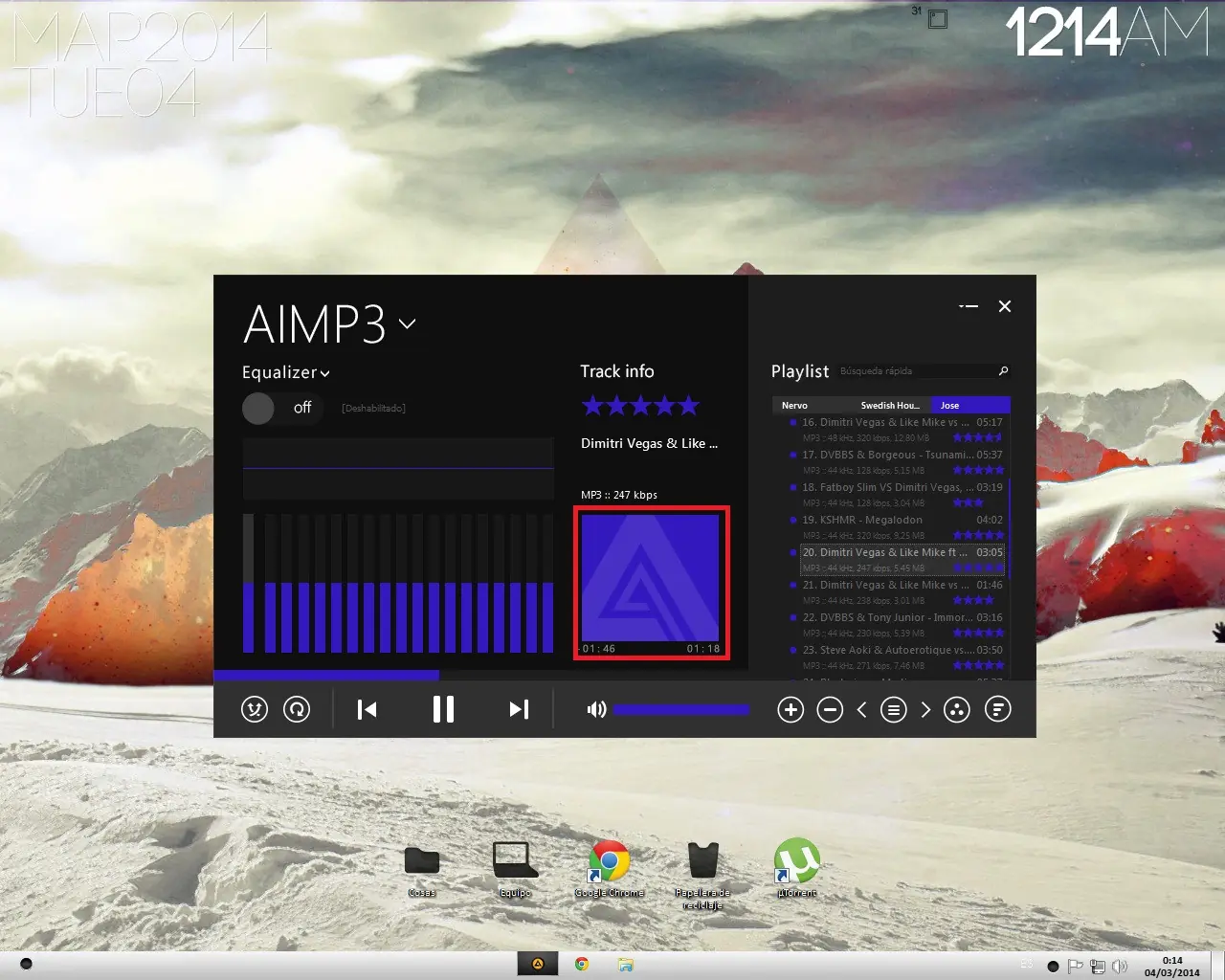The image size is (1225, 980).
Task: Toggle shuffle playback mode
Action: point(254,709)
